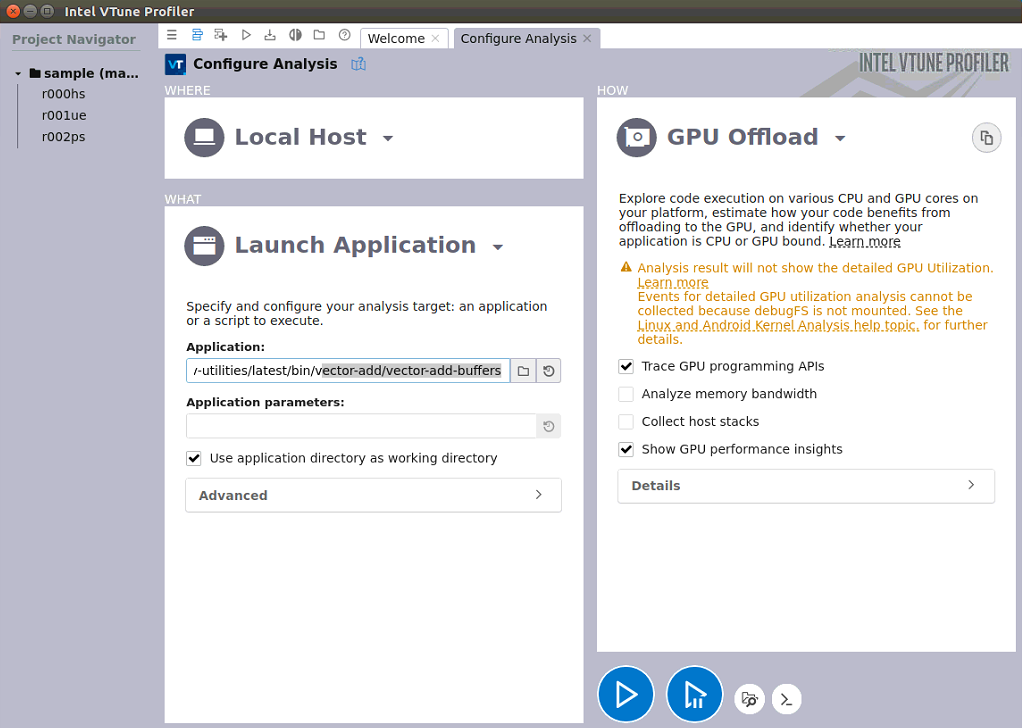This screenshot has width=1022, height=728.
Task: Toggle Use application directory as working directory
Action: pos(194,458)
